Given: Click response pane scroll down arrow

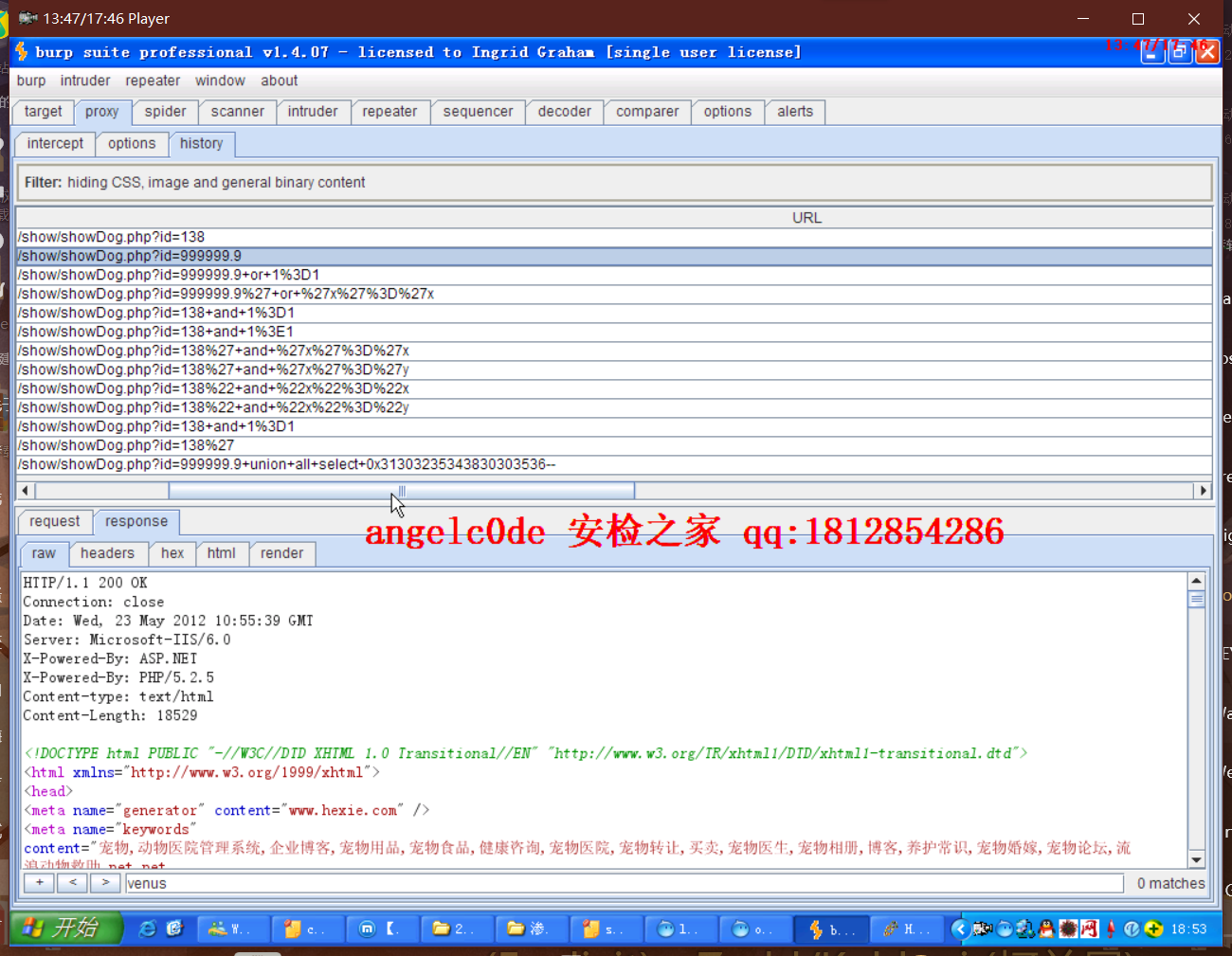Looking at the screenshot, I should pyautogui.click(x=1196, y=860).
